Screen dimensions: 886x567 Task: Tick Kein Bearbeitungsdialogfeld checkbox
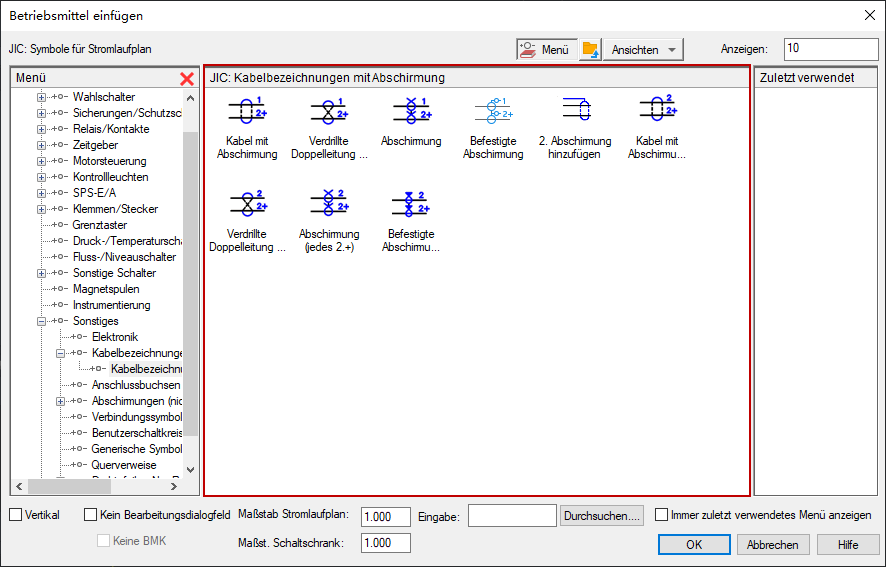tap(90, 514)
